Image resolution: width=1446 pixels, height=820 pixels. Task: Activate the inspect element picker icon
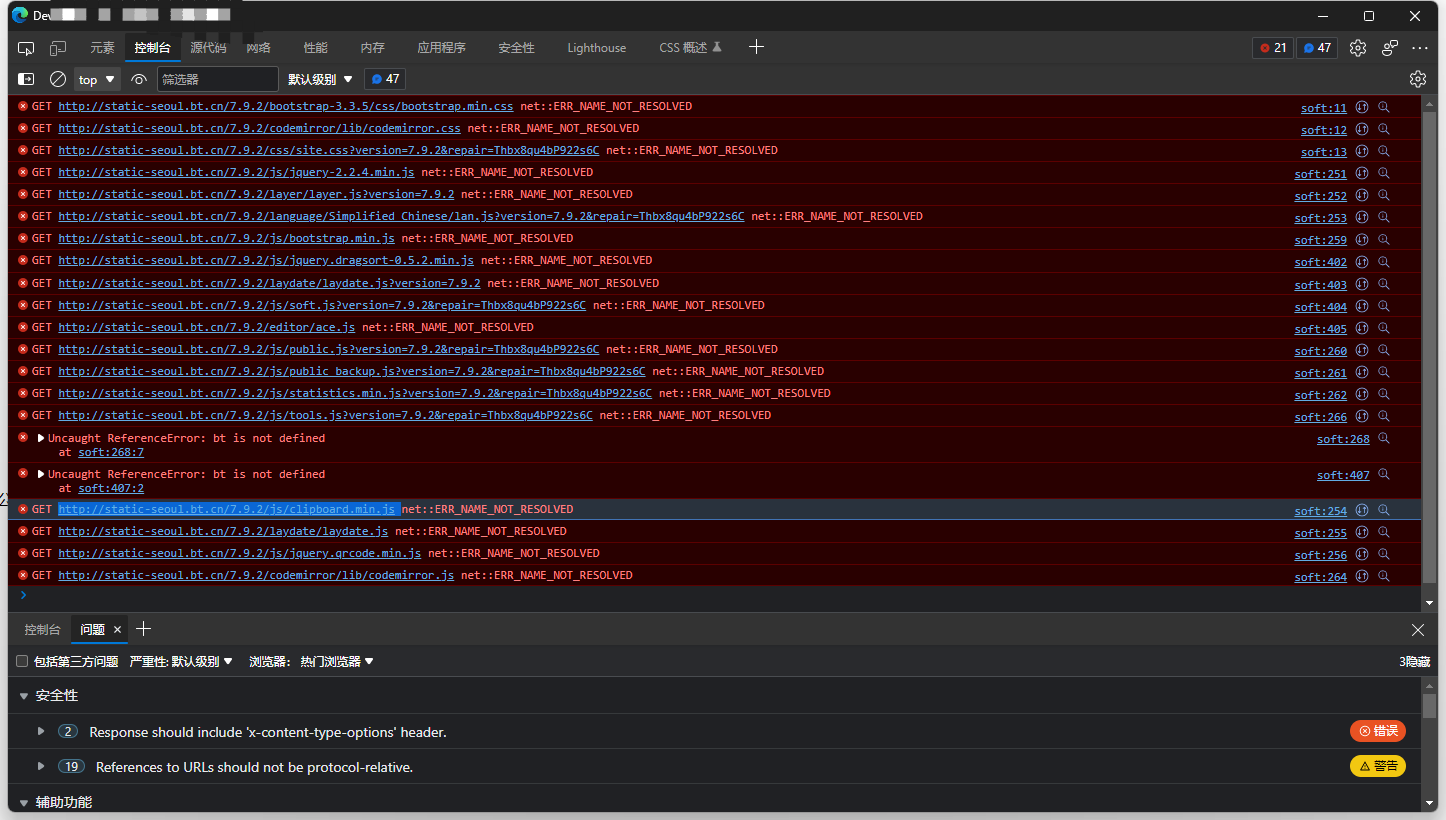point(27,48)
